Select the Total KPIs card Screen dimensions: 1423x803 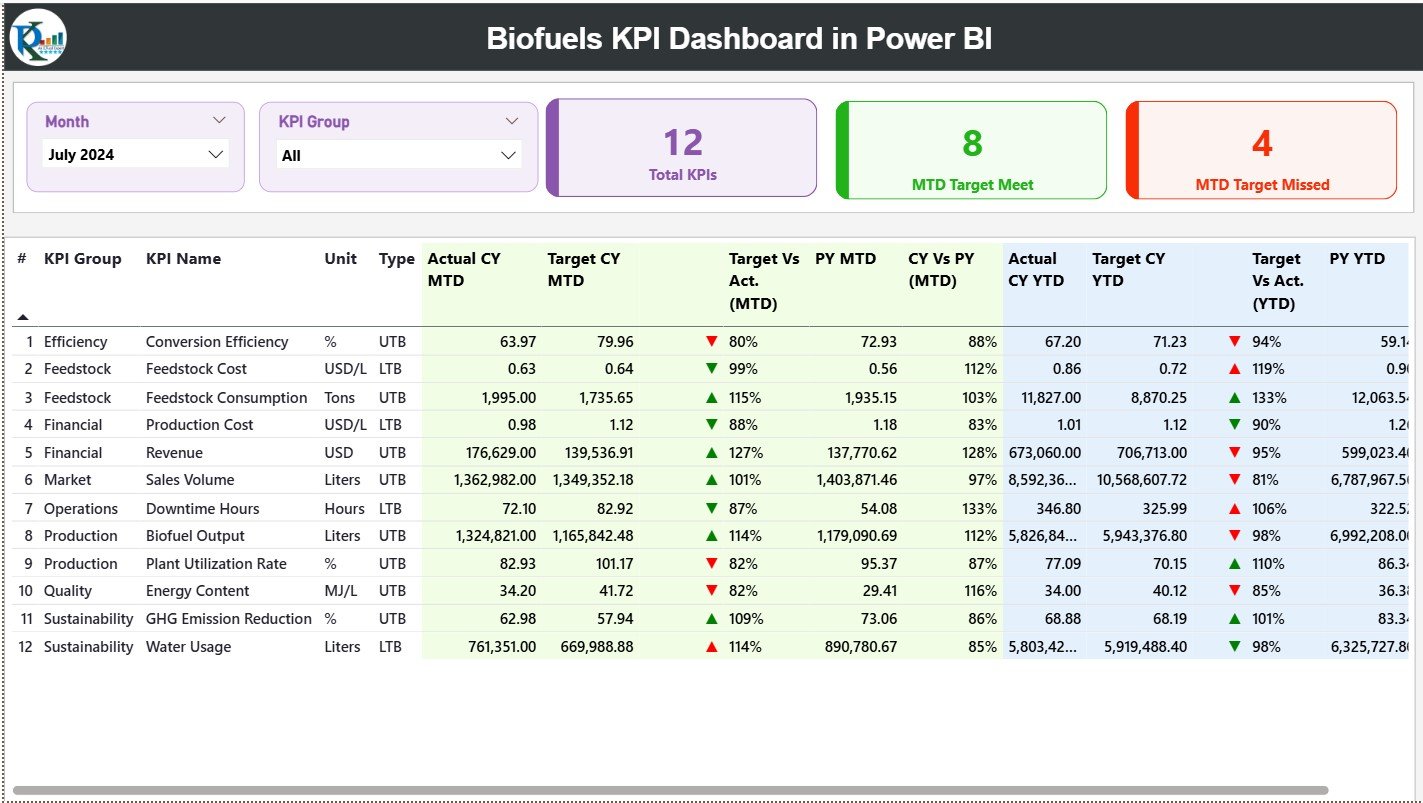[x=681, y=148]
